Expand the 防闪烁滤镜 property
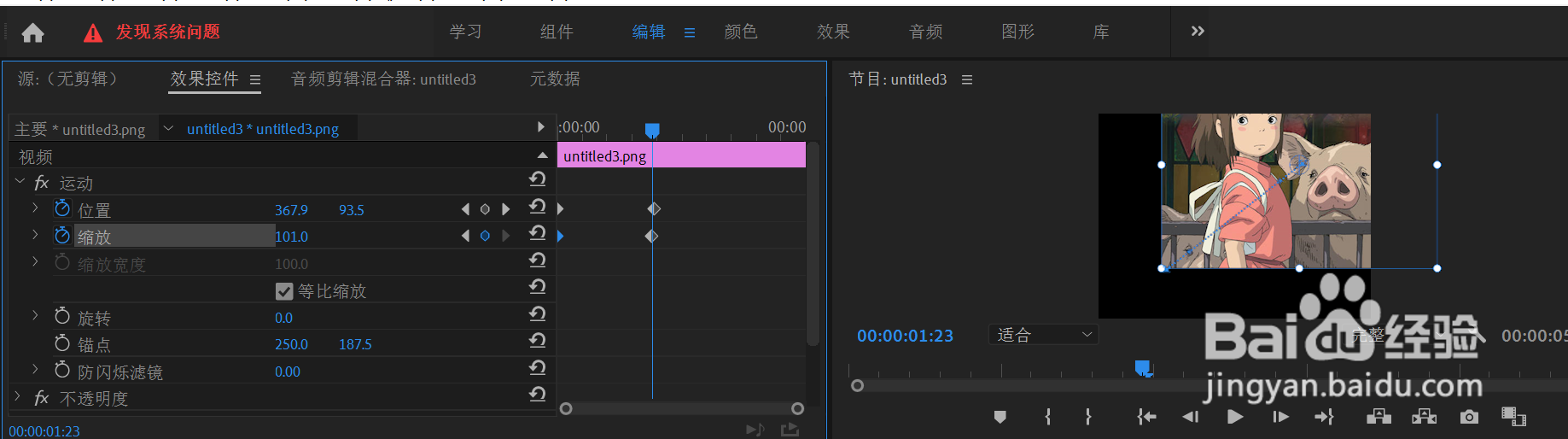The height and width of the screenshot is (439, 1568). 35,369
